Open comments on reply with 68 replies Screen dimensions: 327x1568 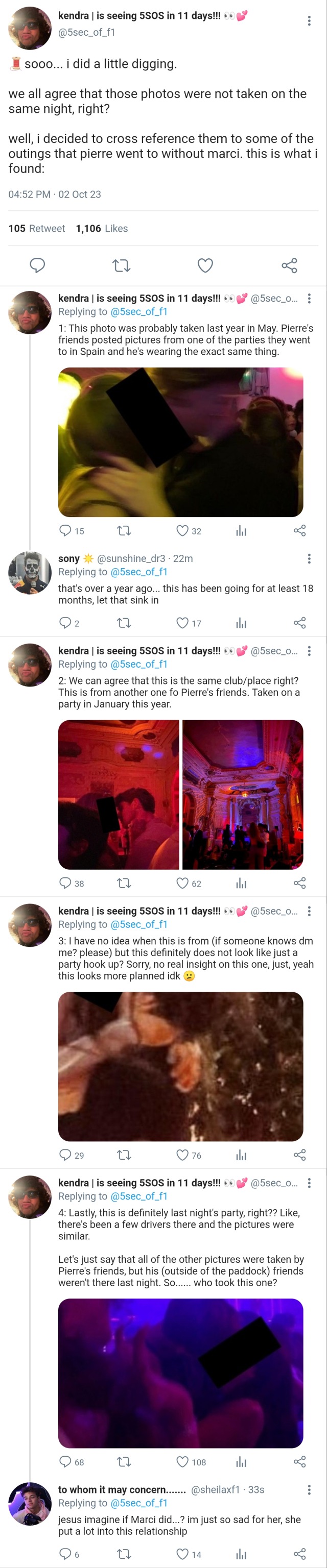pos(65,1461)
